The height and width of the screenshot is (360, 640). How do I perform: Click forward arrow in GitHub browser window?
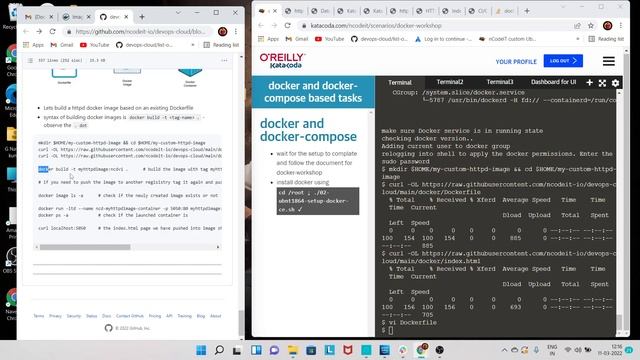[39, 31]
